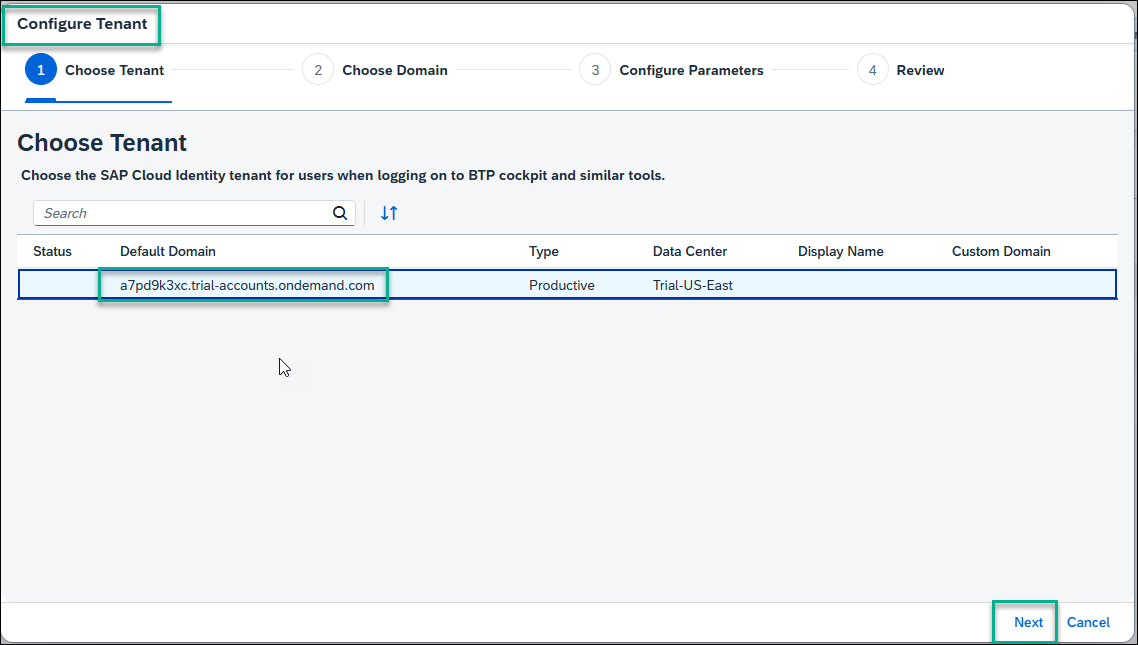Image resolution: width=1138 pixels, height=645 pixels.
Task: Click into the Search input field
Action: 194,213
